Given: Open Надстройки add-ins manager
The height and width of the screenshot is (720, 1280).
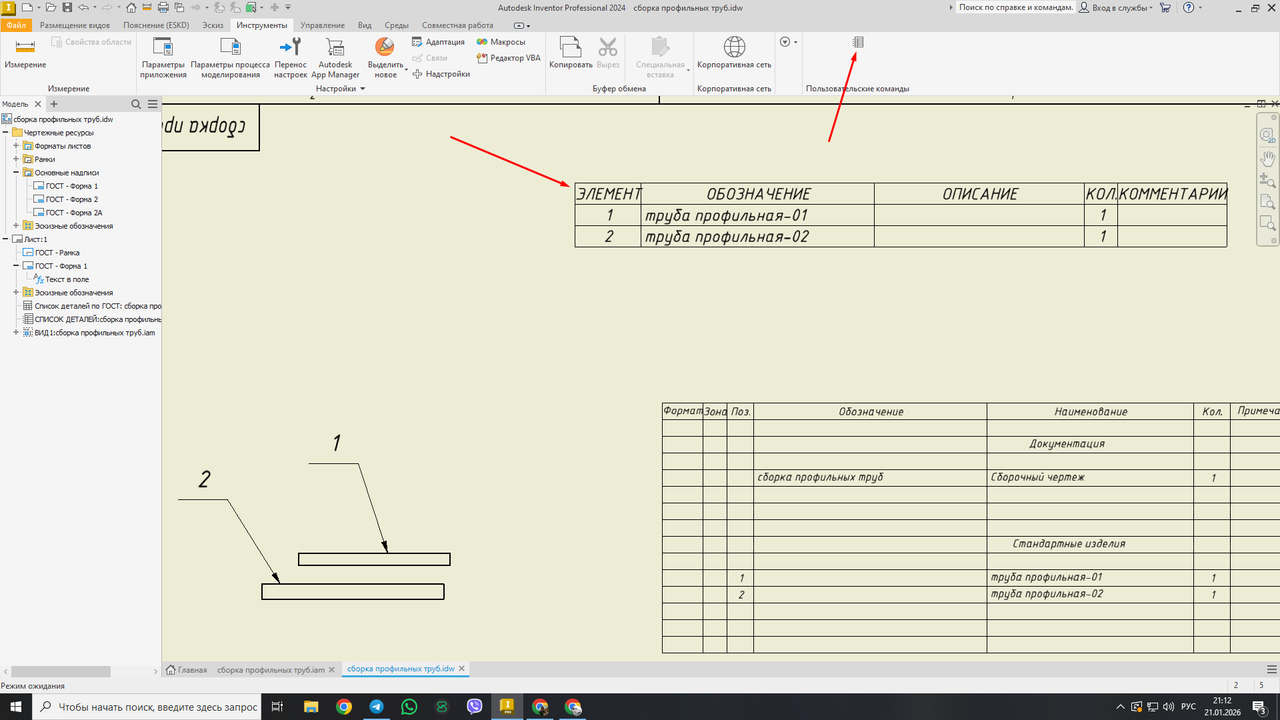Looking at the screenshot, I should 440,74.
